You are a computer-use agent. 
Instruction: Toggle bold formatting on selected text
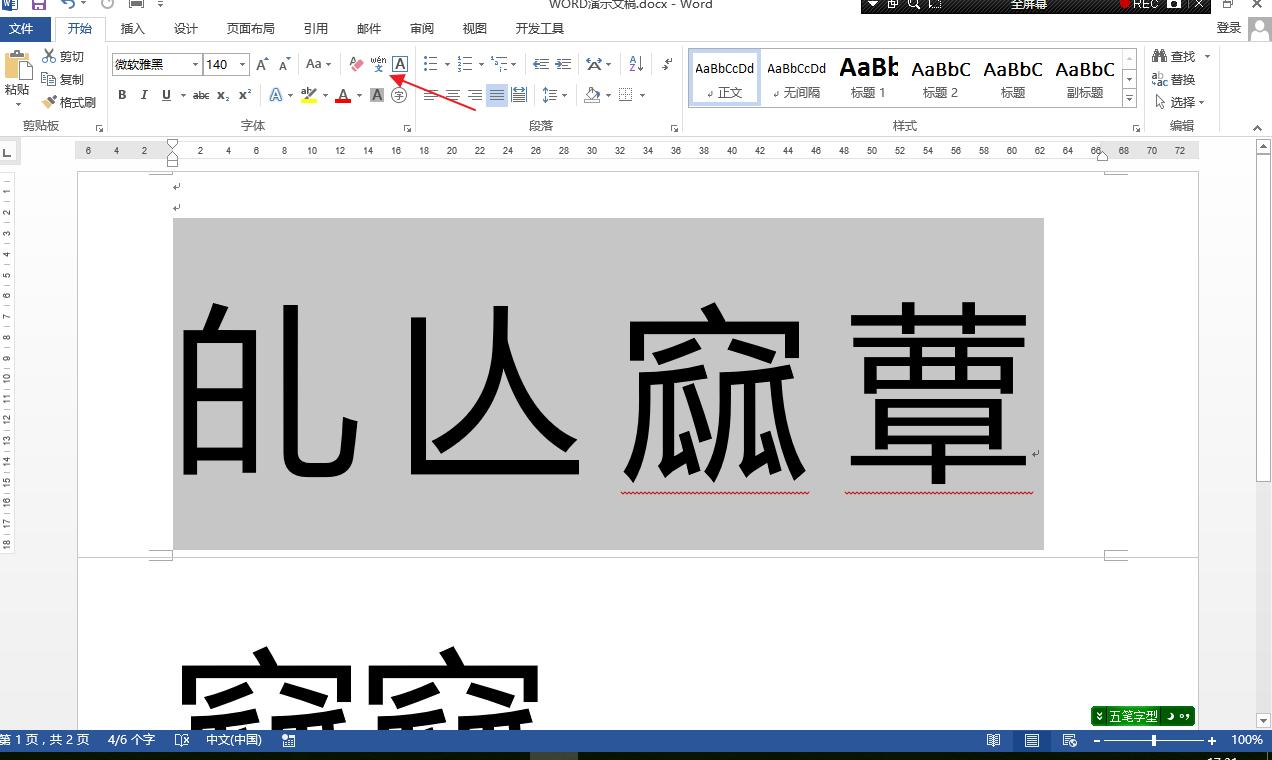tap(121, 94)
